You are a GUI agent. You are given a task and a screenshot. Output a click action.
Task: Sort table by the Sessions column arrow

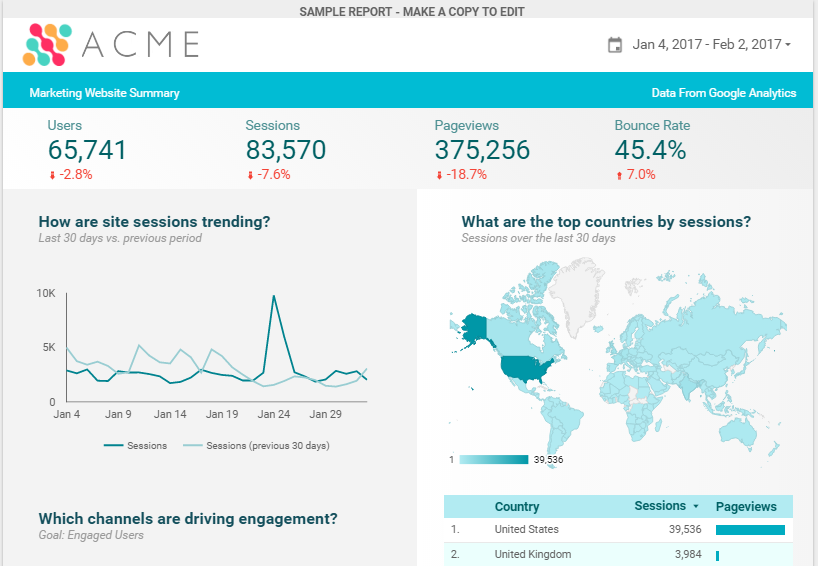(x=696, y=507)
